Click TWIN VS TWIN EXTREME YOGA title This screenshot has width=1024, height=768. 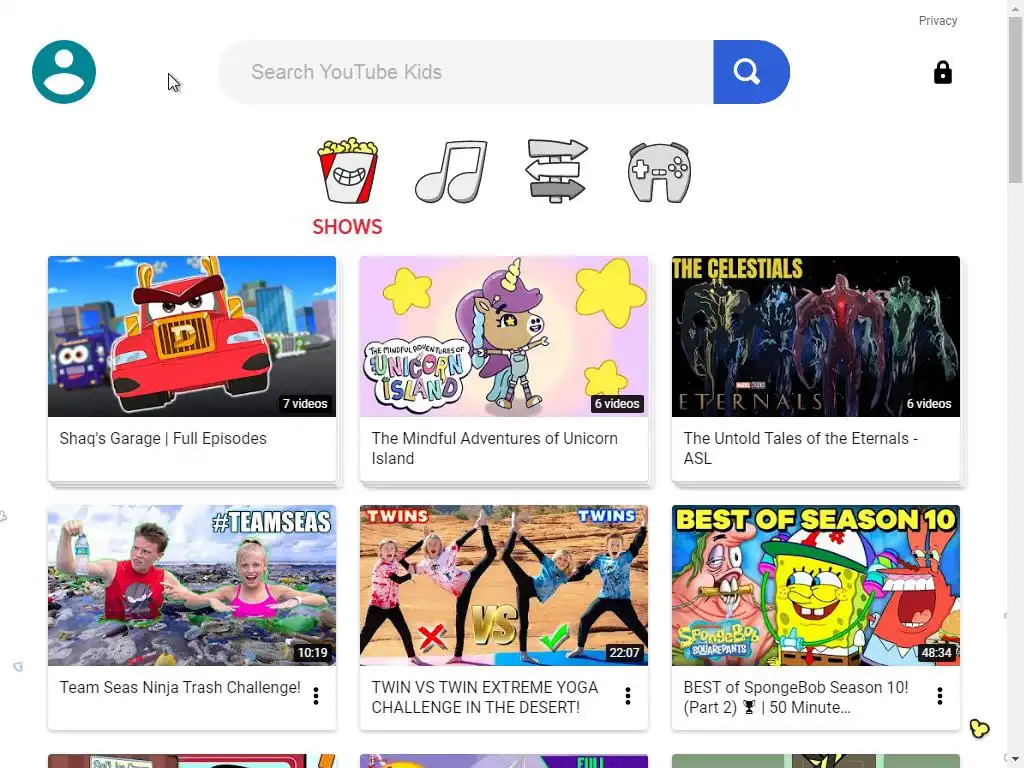485,697
